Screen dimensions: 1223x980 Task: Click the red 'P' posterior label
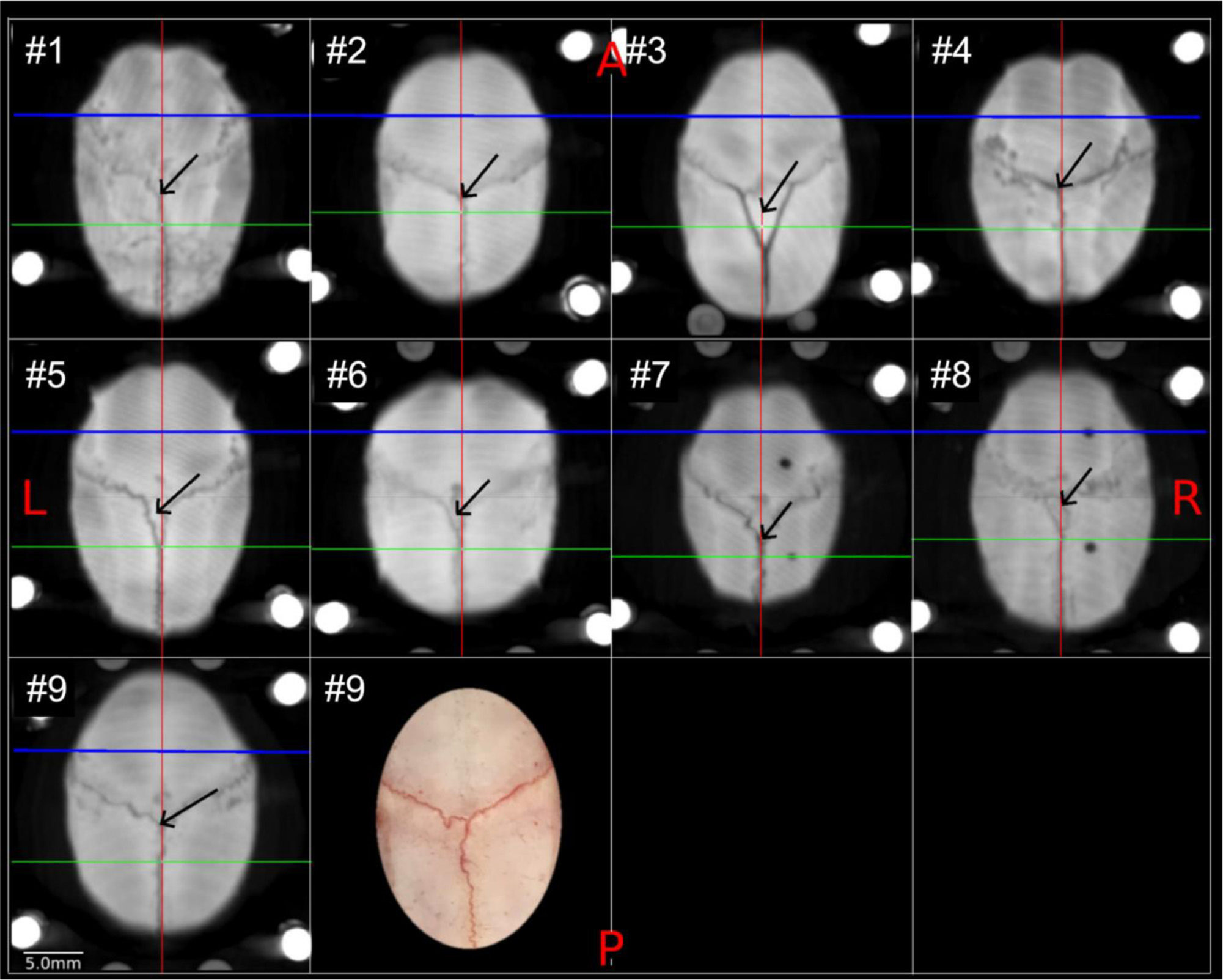[x=611, y=949]
